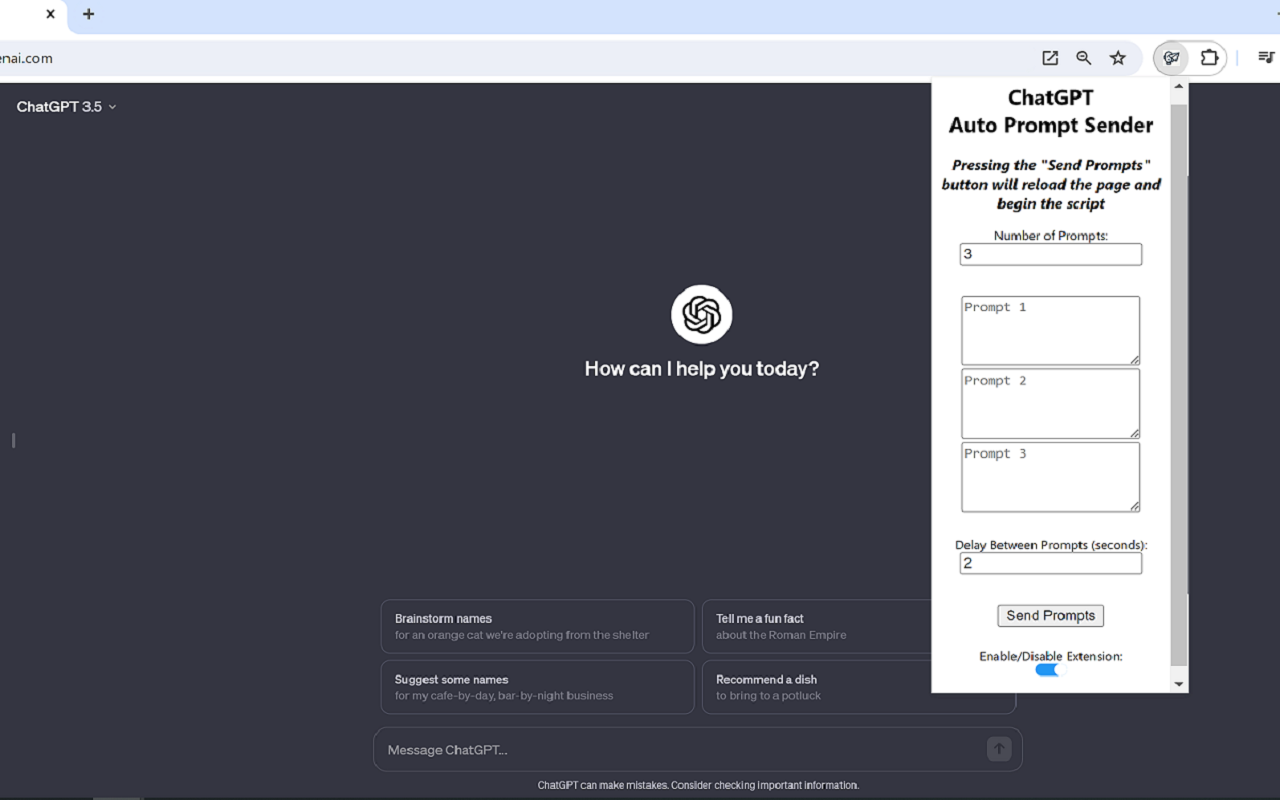1280x800 pixels.
Task: Click the 'Auto Prompt Sender' popup title
Action: tap(1051, 125)
